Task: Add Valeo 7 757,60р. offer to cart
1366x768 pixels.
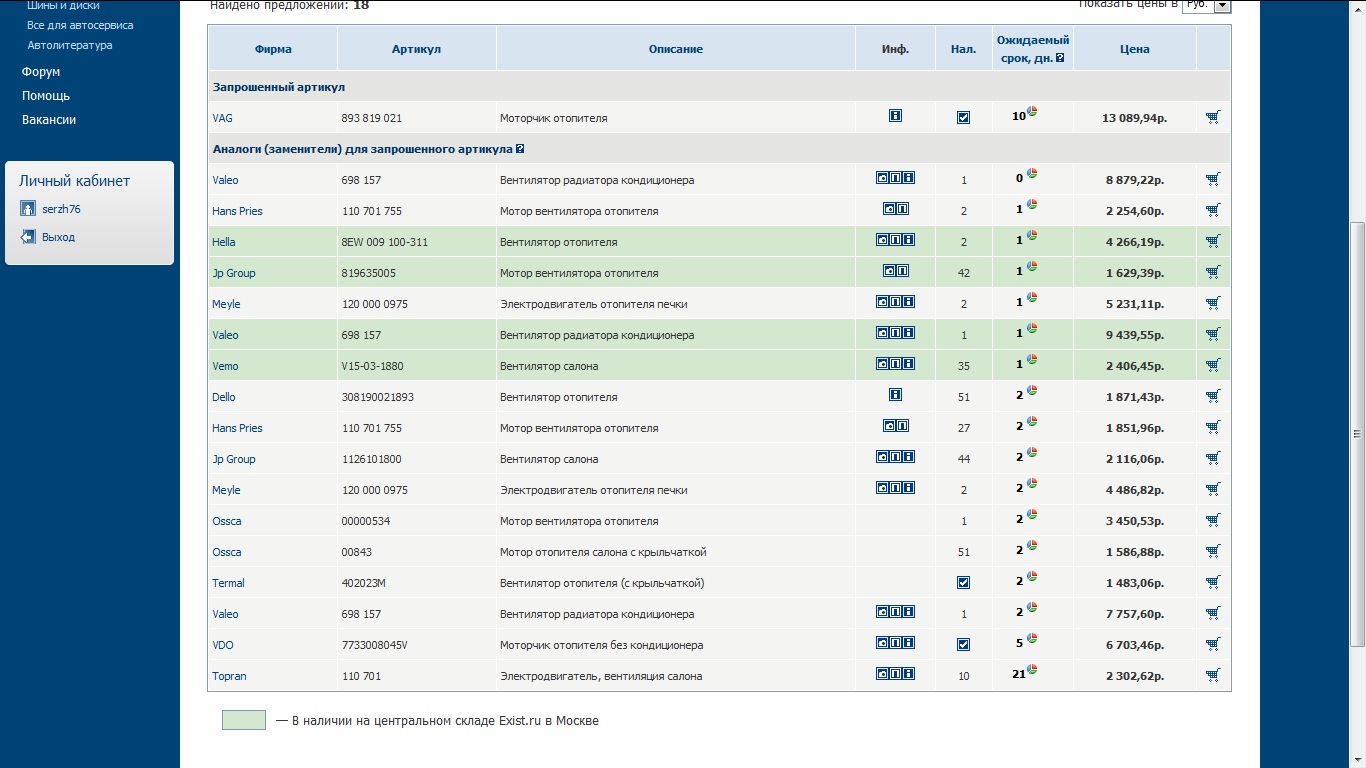Action: [1213, 613]
